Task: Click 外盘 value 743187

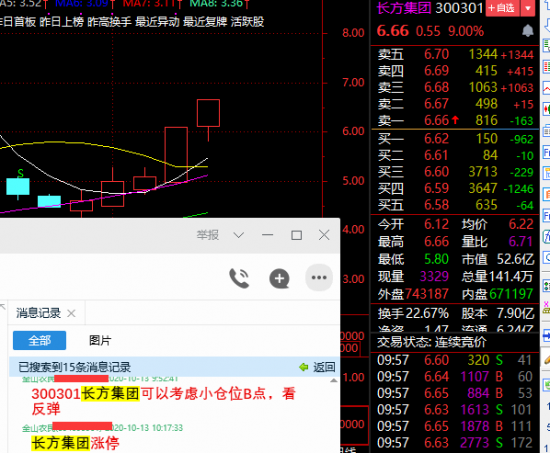Action: pos(427,294)
